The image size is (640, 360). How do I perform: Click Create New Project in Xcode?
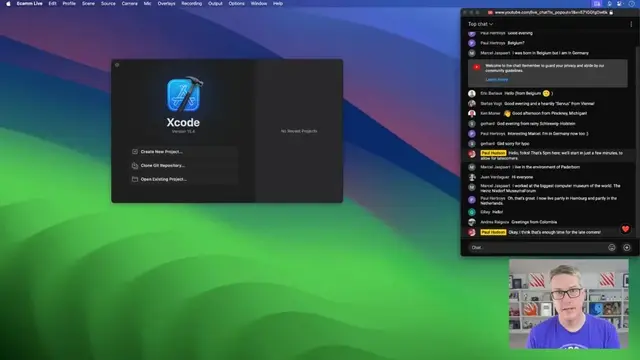coord(184,151)
